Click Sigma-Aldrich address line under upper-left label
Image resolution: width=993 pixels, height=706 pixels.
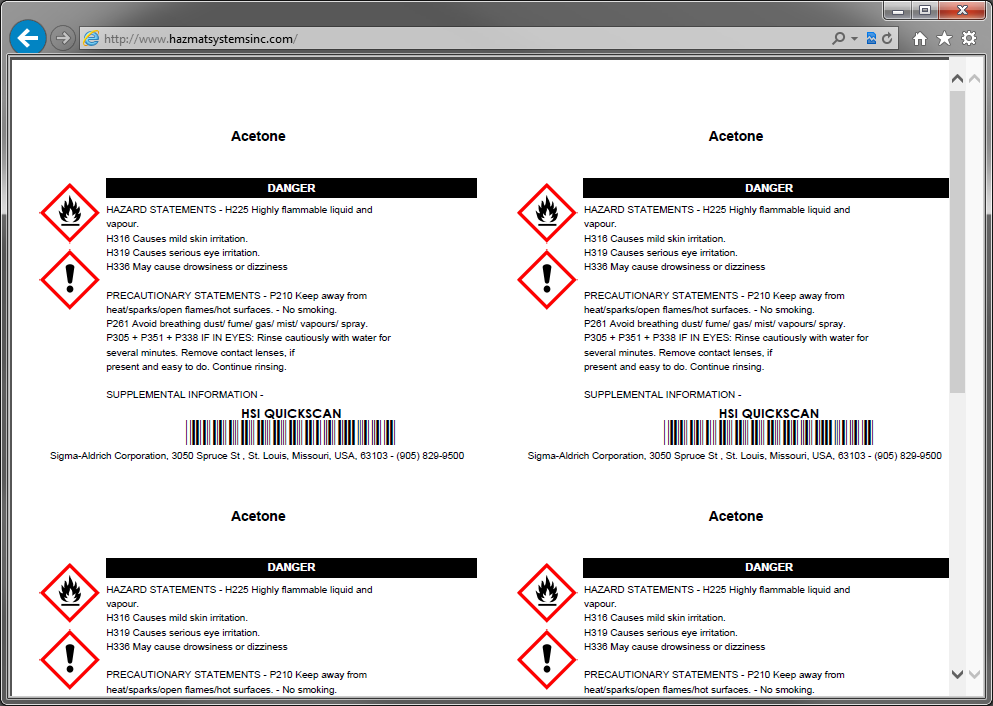[257, 456]
